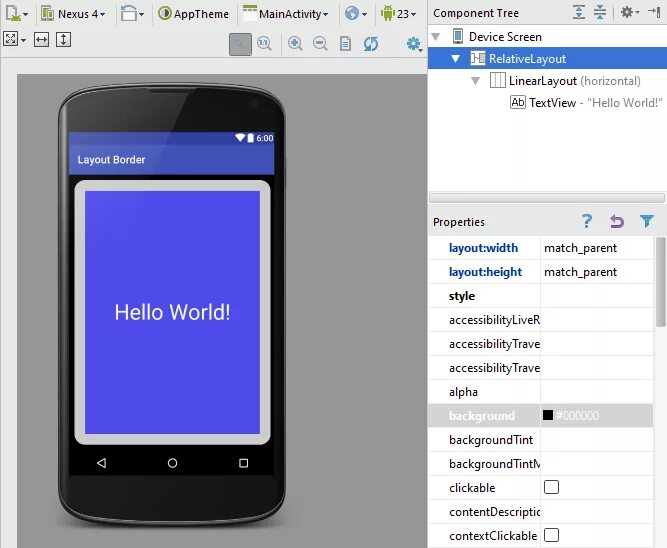Zoom to actual size 1:1
This screenshot has height=548, width=667.
tap(264, 43)
